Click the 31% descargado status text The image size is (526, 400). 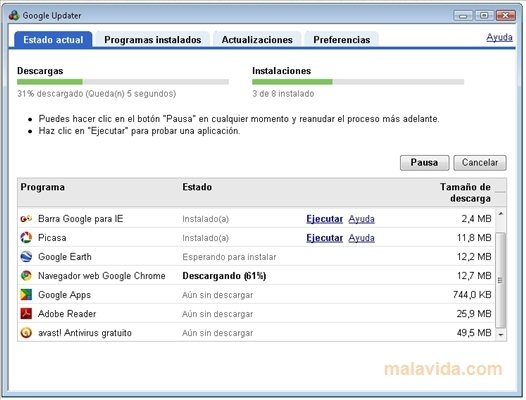(x=97, y=94)
